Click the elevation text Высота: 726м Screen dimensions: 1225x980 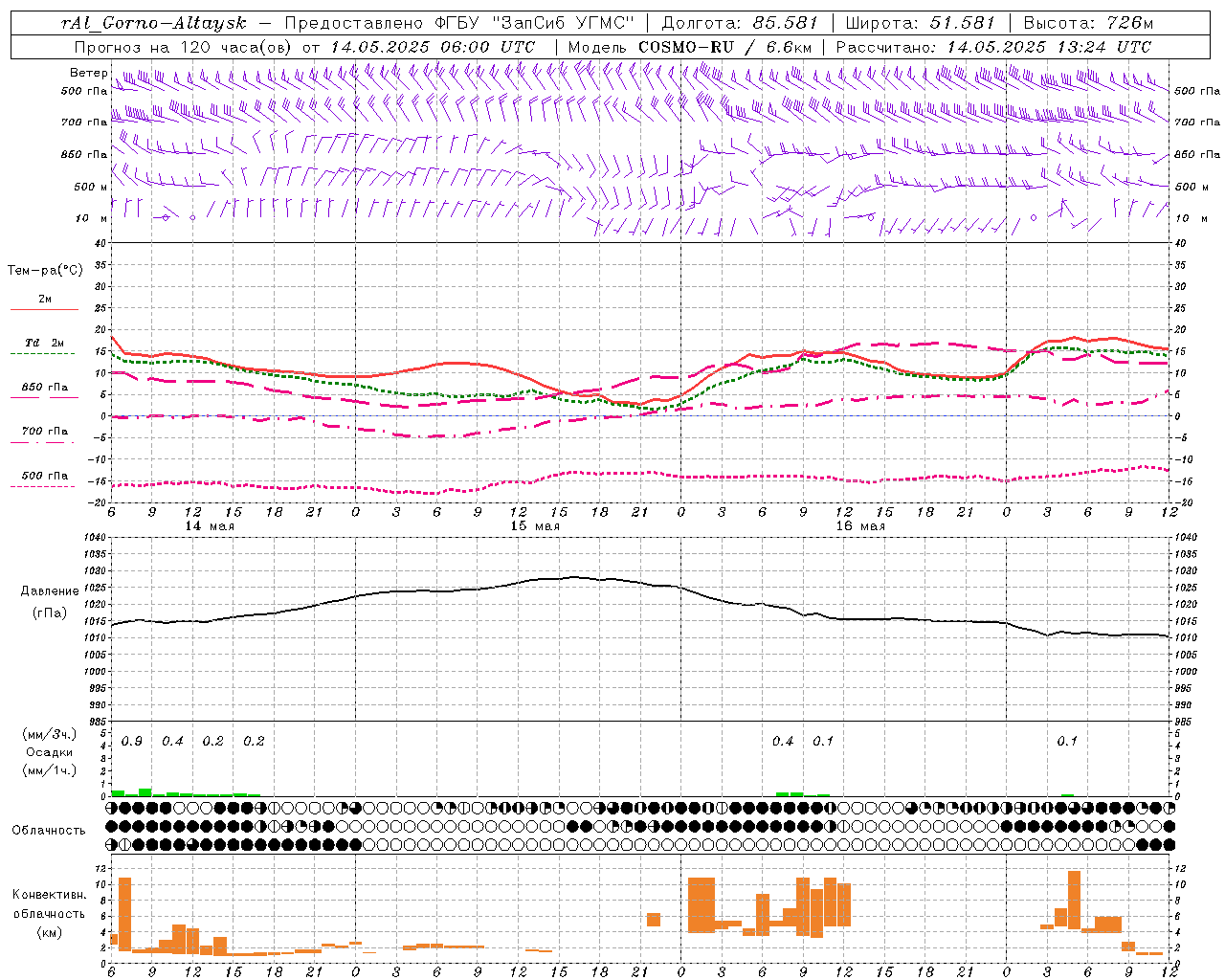pyautogui.click(x=1088, y=23)
